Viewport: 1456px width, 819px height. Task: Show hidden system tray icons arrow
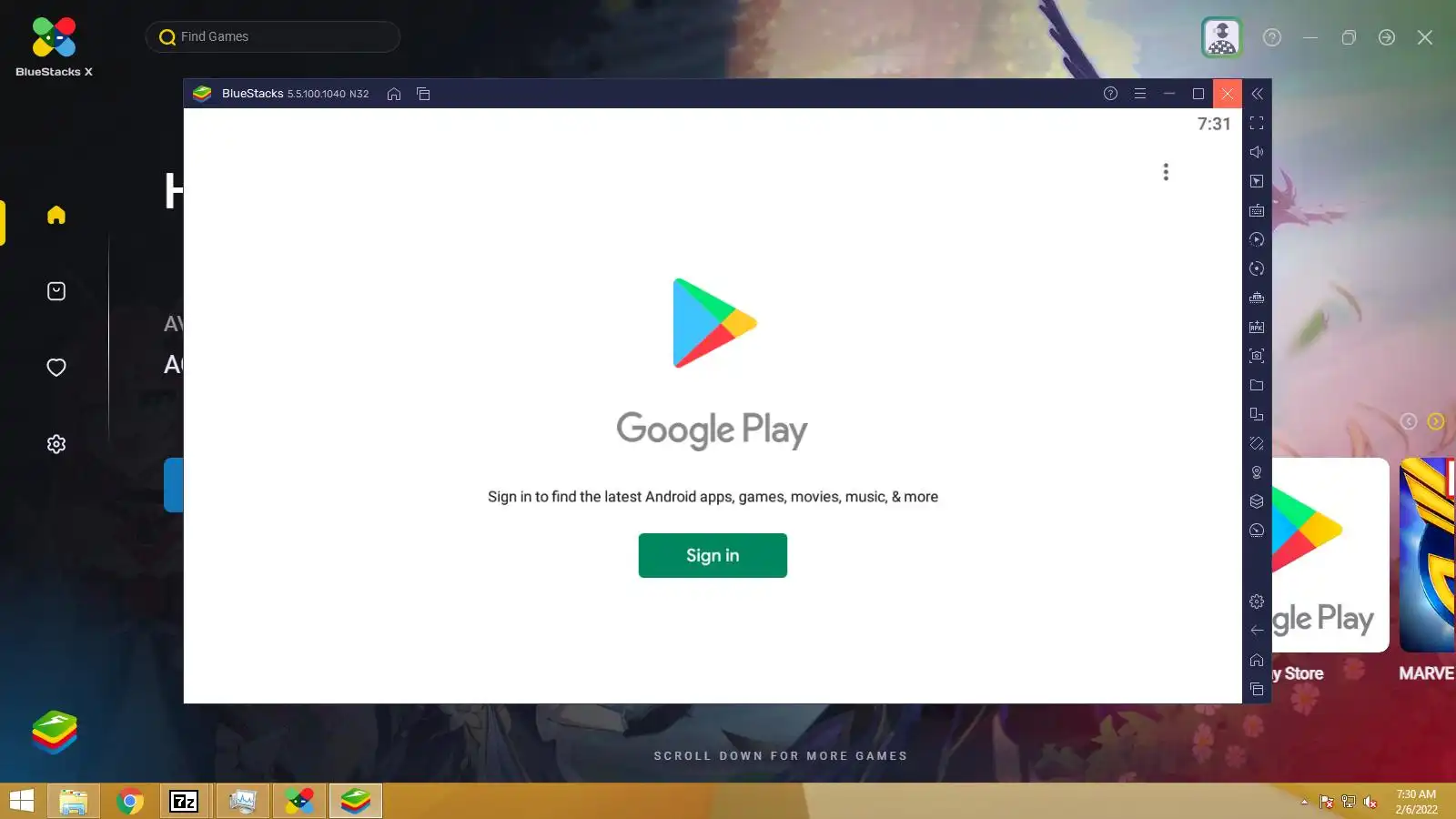(1304, 802)
